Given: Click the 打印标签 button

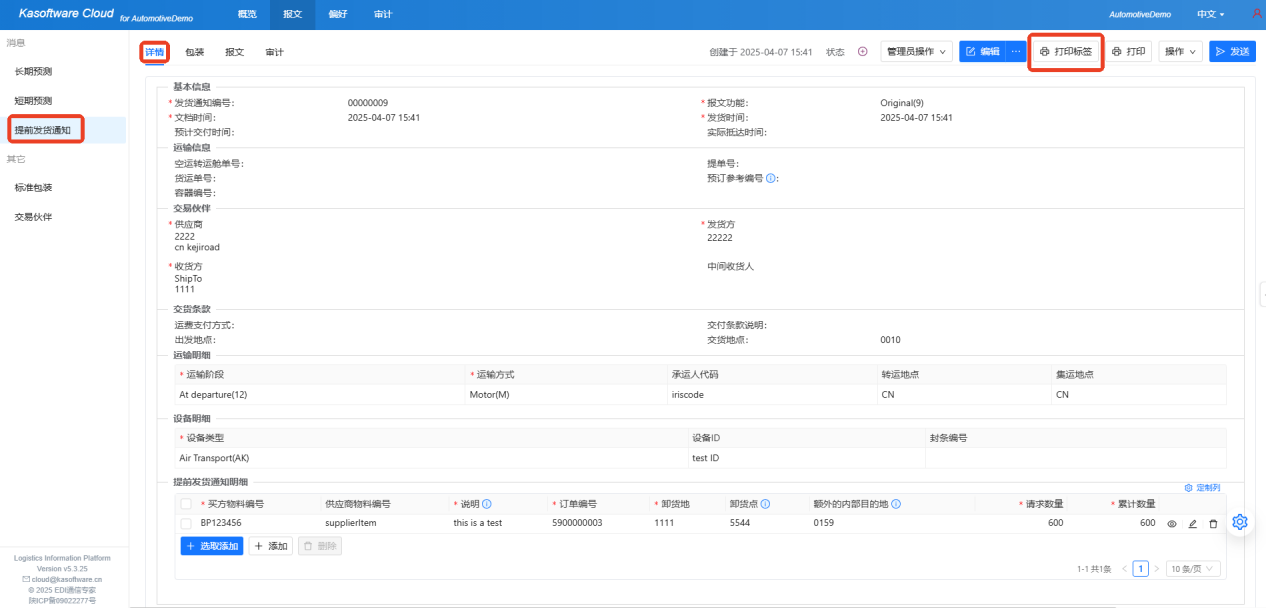Looking at the screenshot, I should click(1066, 51).
